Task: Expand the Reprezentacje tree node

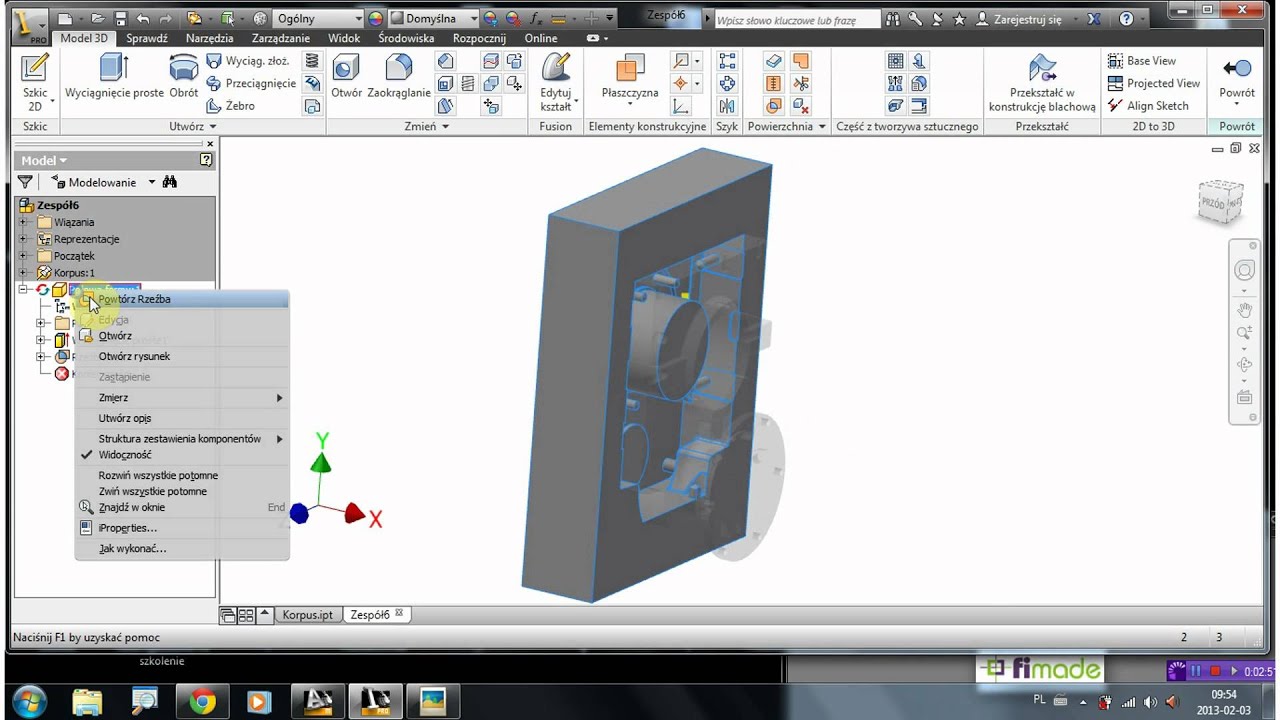Action: (24, 239)
